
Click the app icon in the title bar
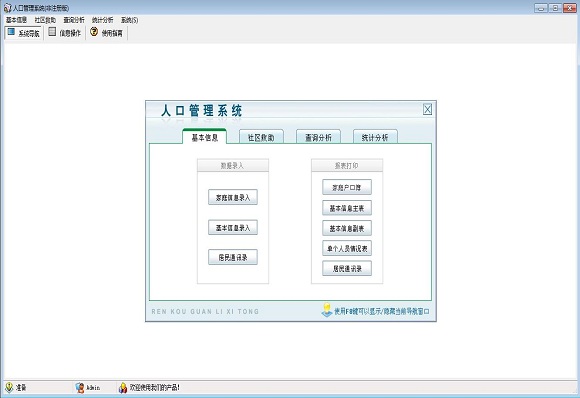(x=7, y=8)
